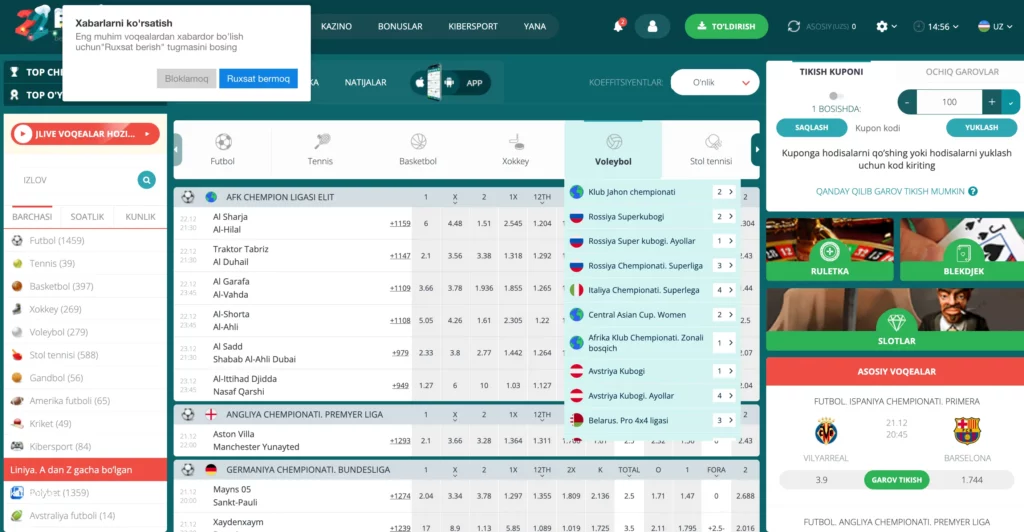Open the time zone 14:56 dropdown
The image size is (1024, 532).
point(936,26)
